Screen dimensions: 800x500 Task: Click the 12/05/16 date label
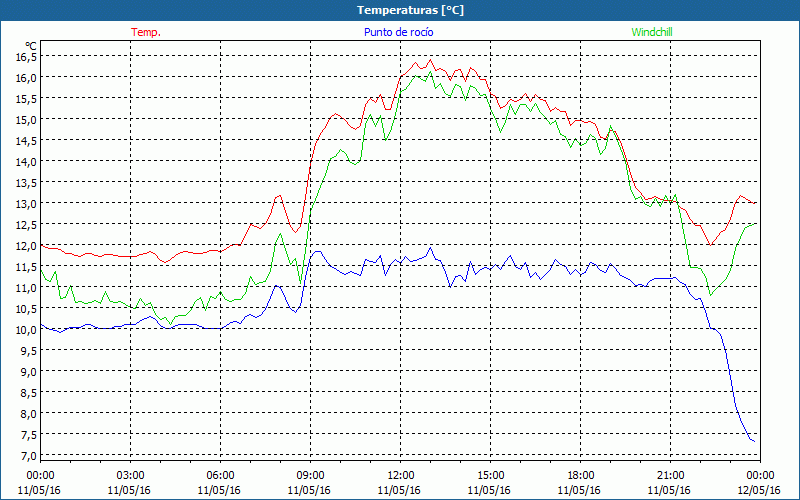coord(760,490)
